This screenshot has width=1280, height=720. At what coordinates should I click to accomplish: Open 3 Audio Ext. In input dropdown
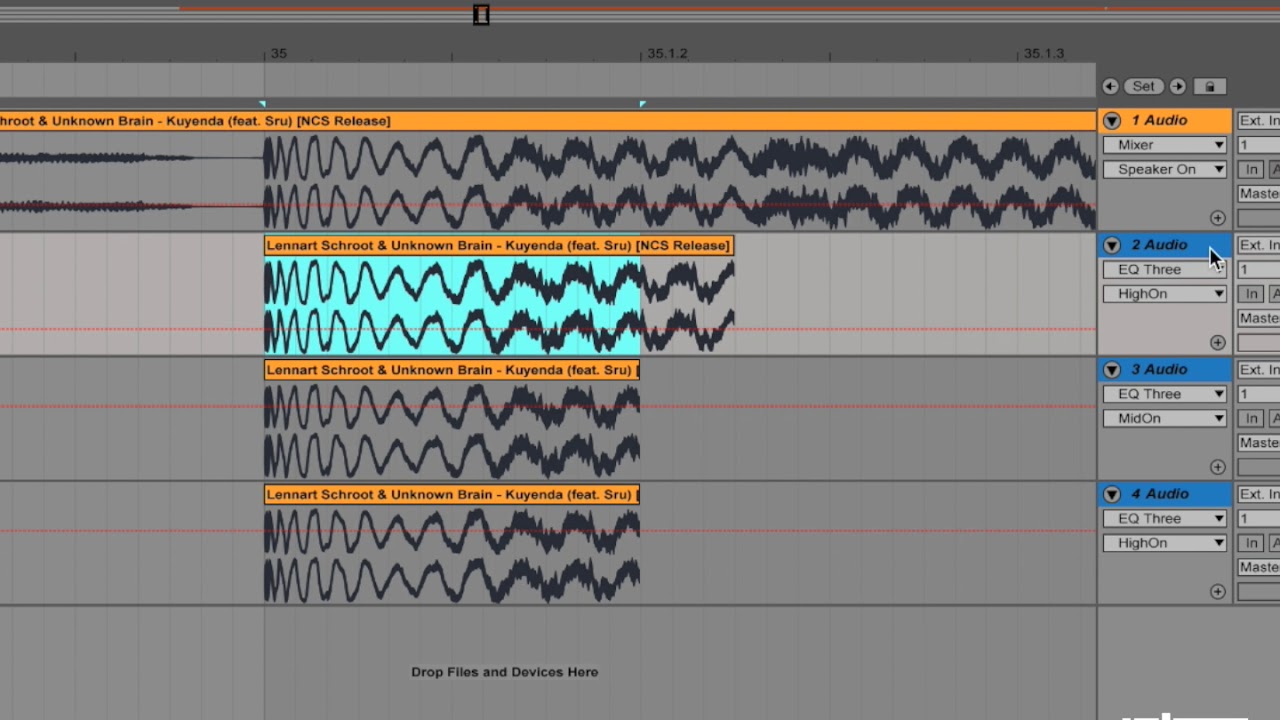1259,370
